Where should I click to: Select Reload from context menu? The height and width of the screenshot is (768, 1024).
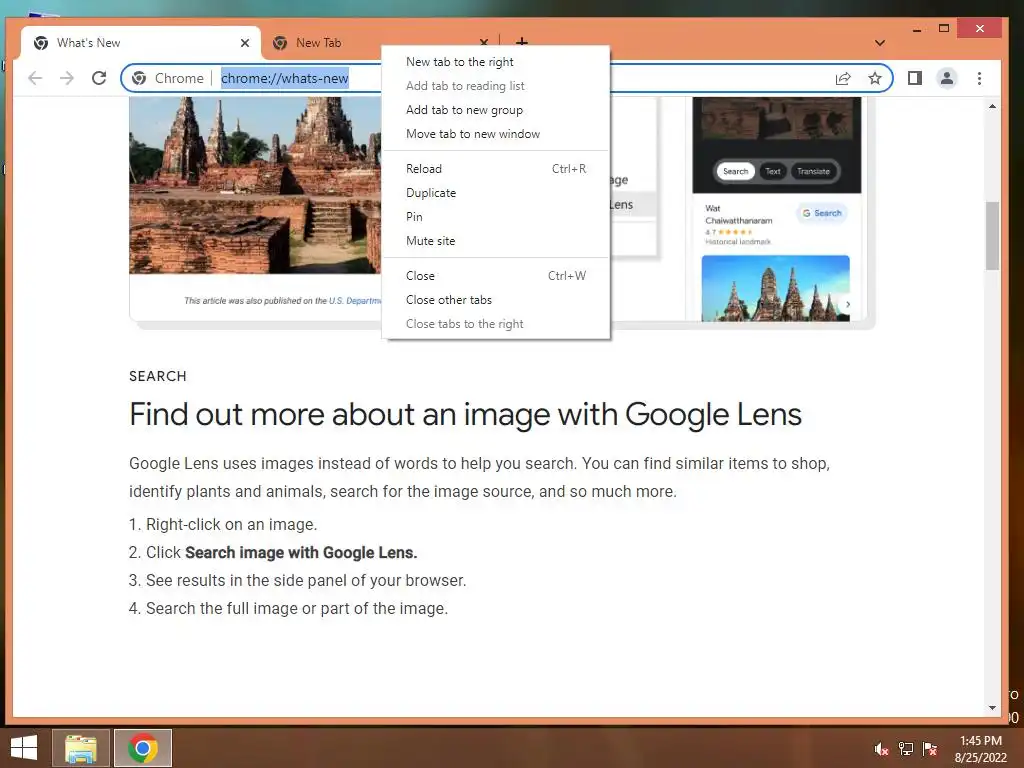pos(496,168)
